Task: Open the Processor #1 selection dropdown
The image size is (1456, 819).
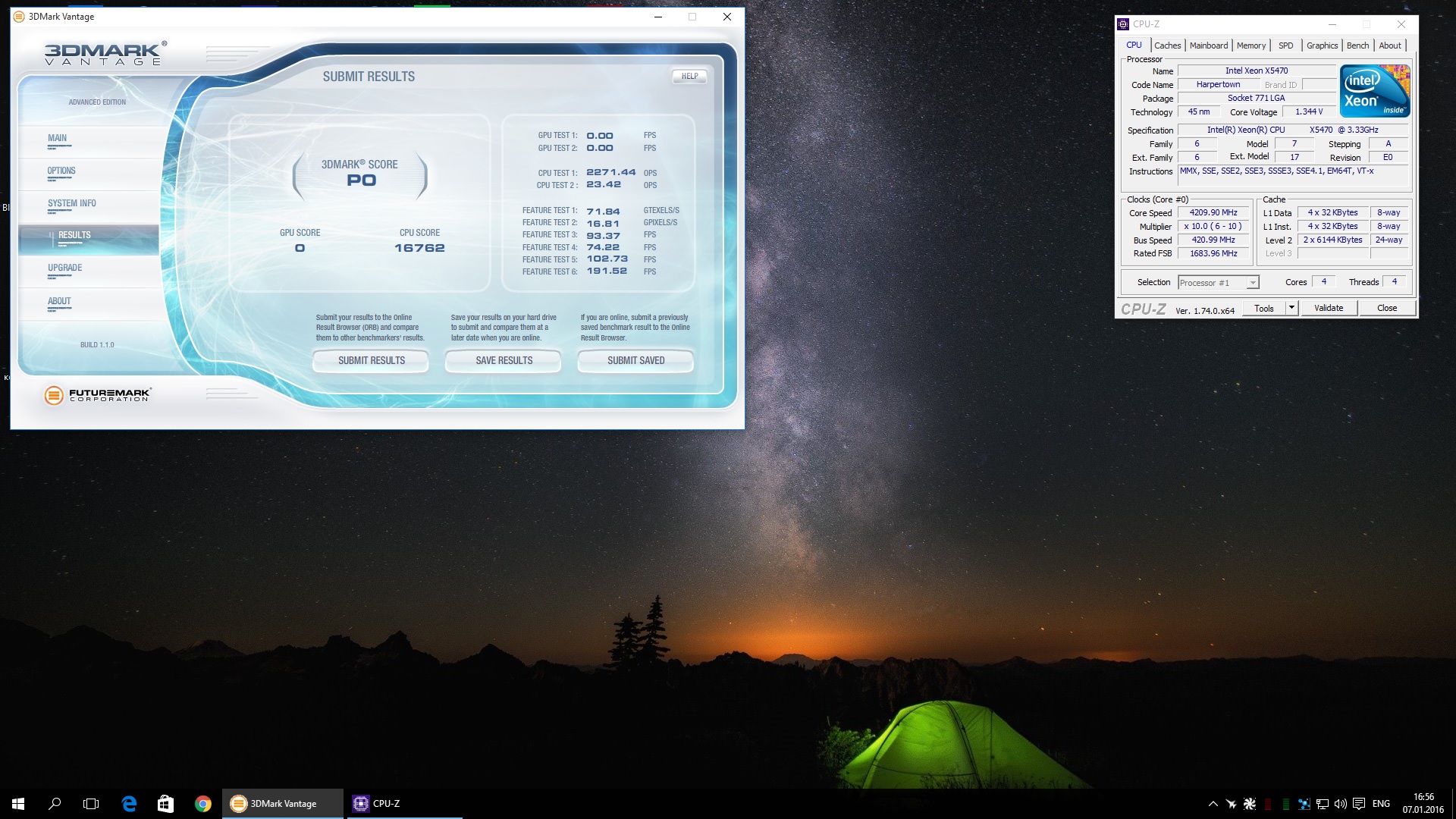Action: click(x=1252, y=283)
